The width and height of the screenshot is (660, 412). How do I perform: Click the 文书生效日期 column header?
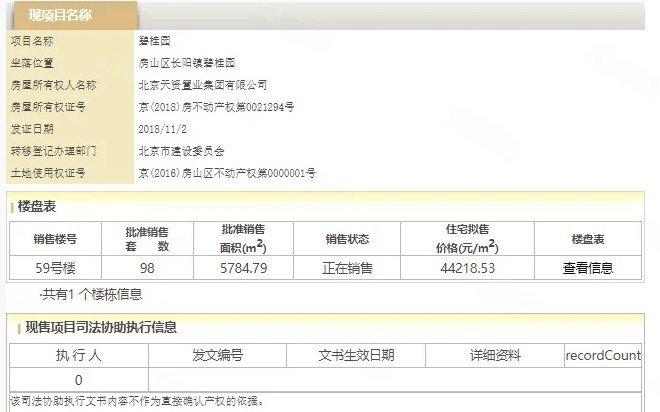356,355
